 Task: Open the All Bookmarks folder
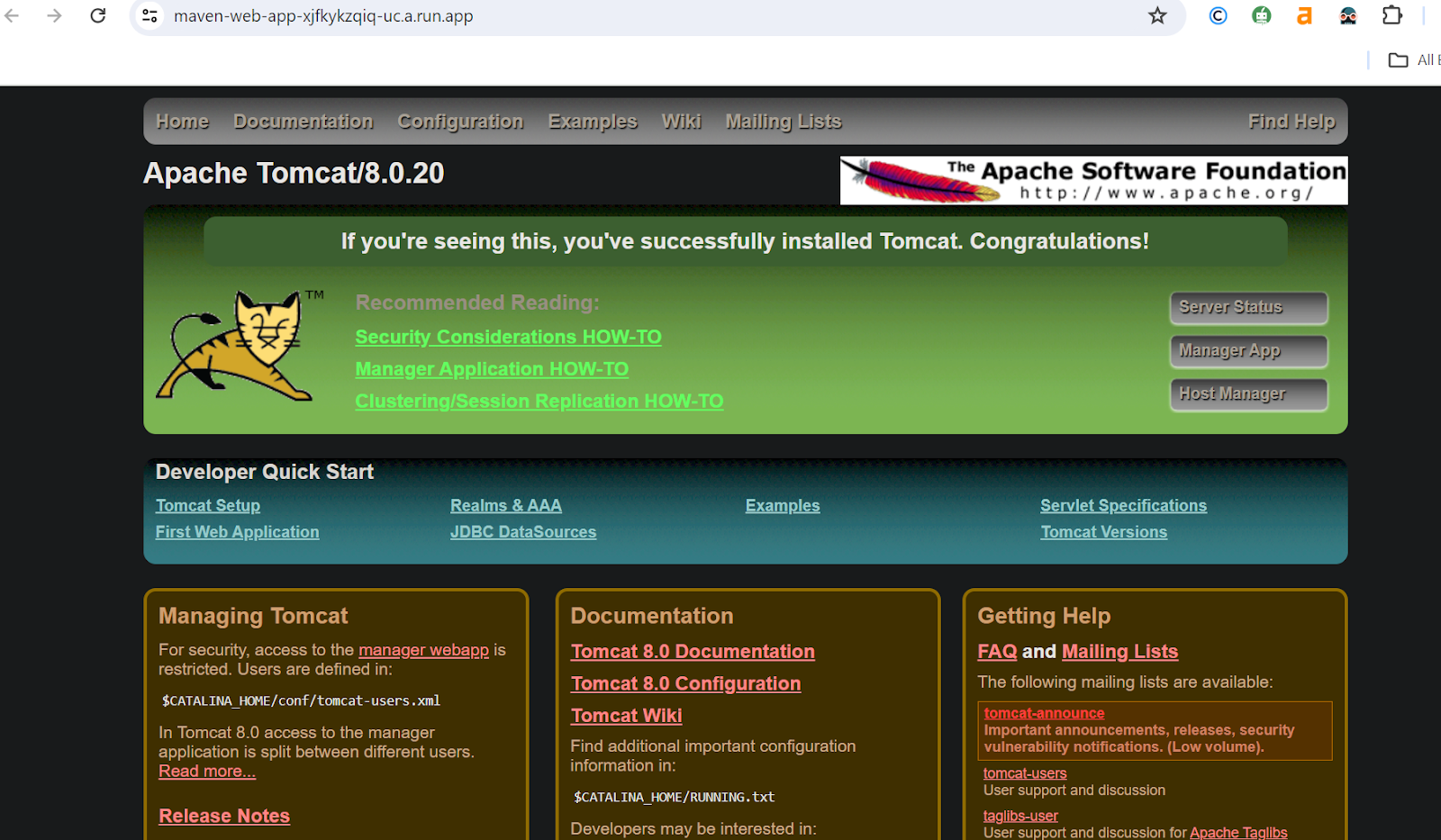click(1413, 60)
